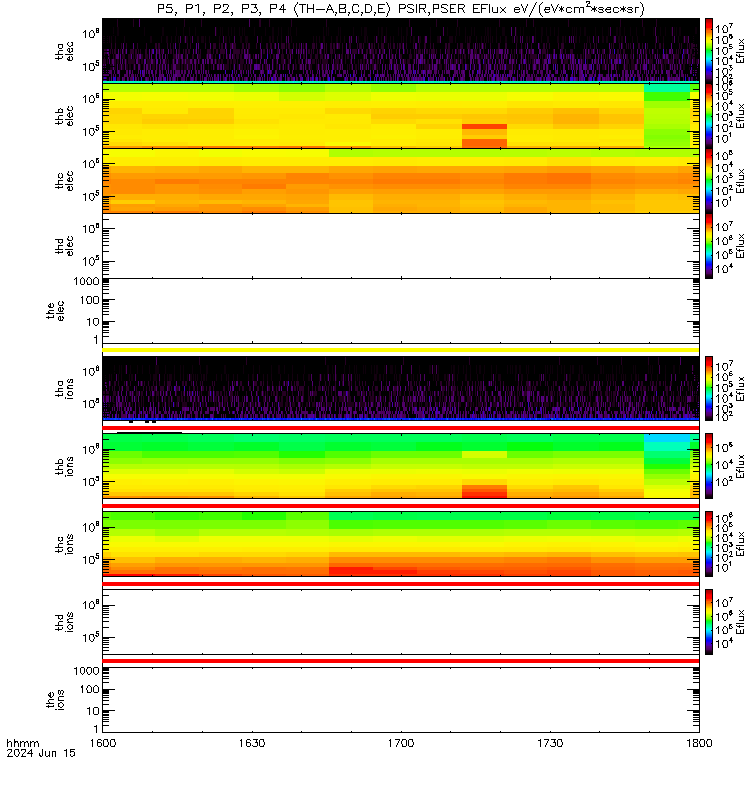Click the color bar beside thc ions panel
This screenshot has height=800, width=750.
(709, 544)
